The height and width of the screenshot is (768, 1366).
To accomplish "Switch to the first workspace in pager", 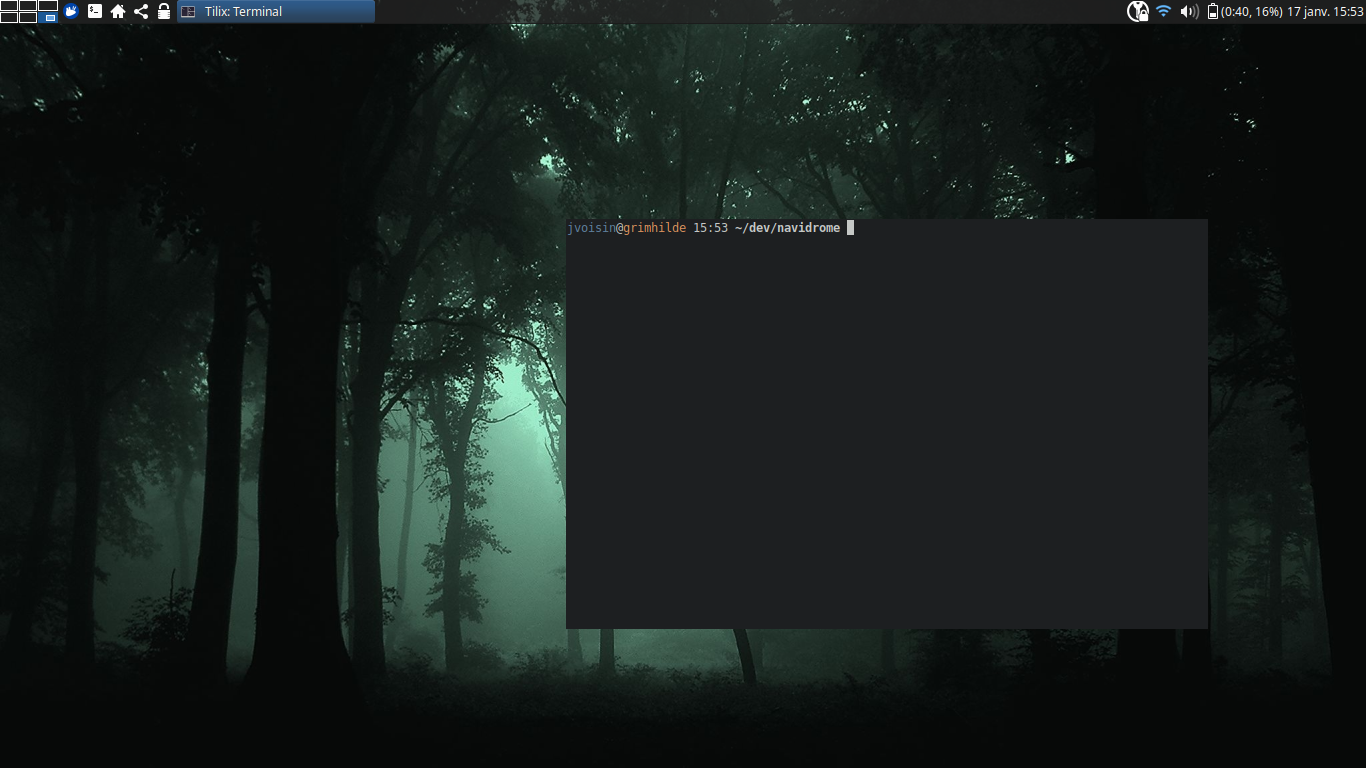I will pyautogui.click(x=9, y=6).
